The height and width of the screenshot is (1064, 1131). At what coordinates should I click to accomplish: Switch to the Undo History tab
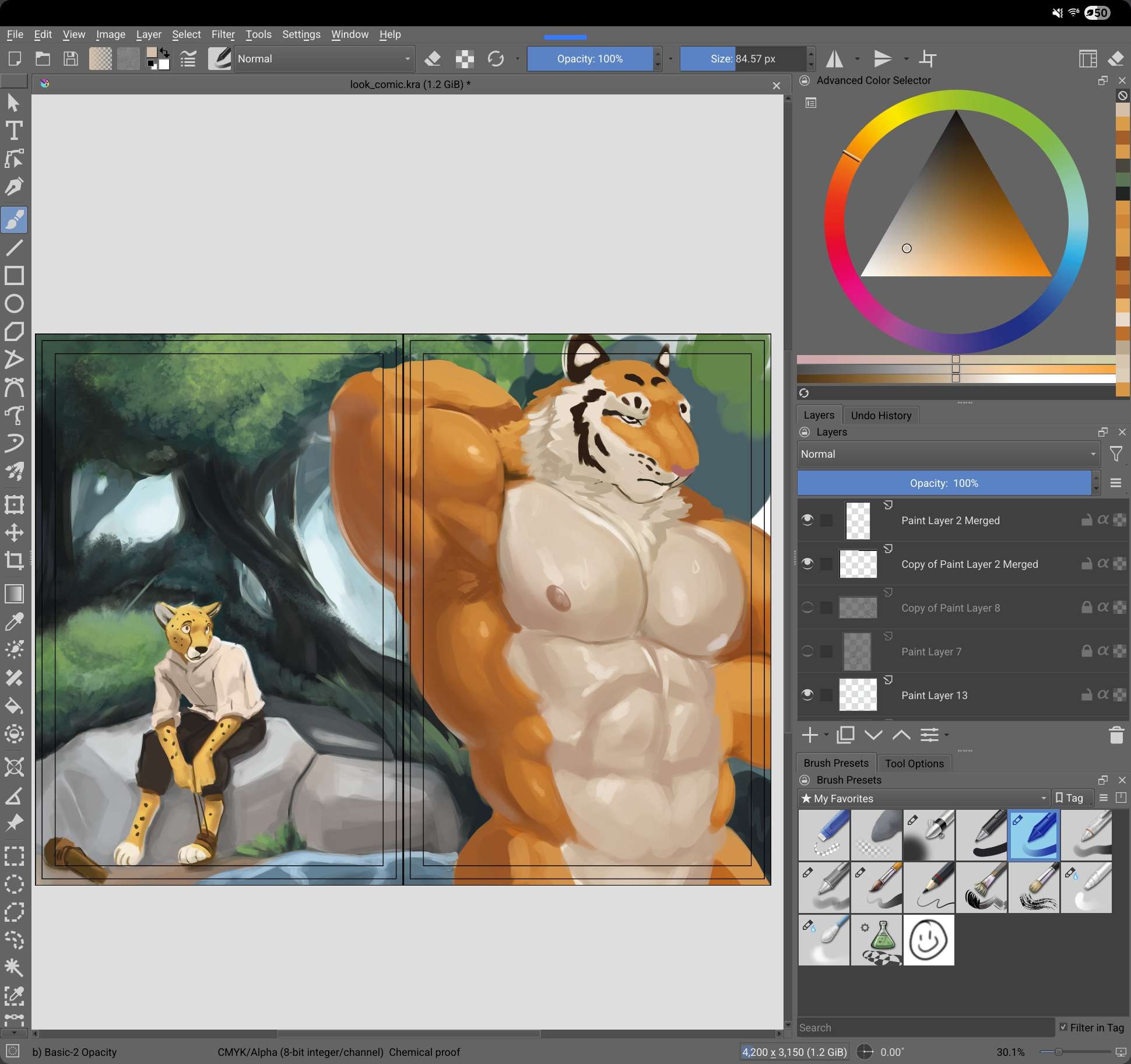[x=880, y=415]
